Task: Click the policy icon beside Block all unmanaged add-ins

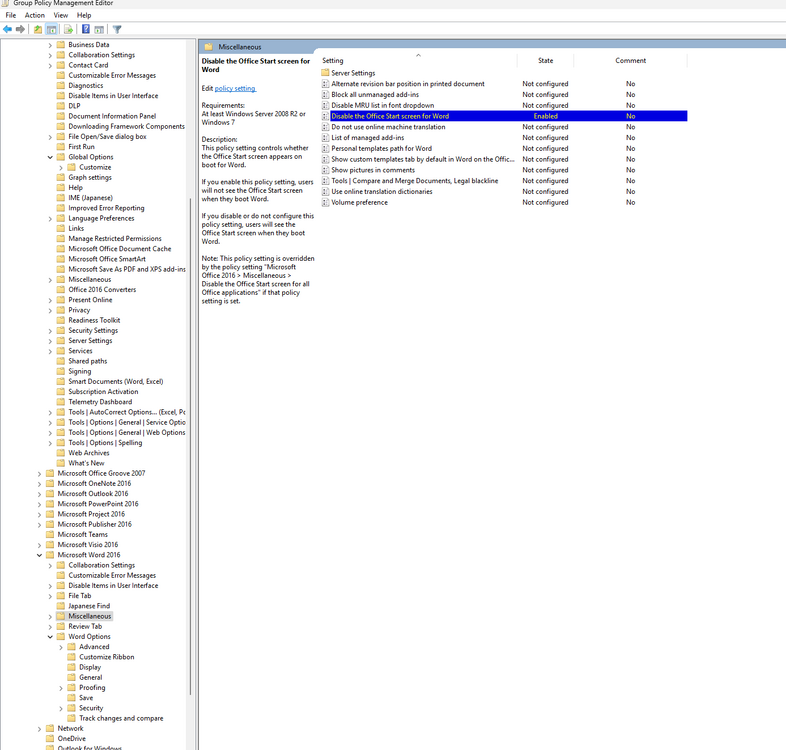Action: point(325,95)
